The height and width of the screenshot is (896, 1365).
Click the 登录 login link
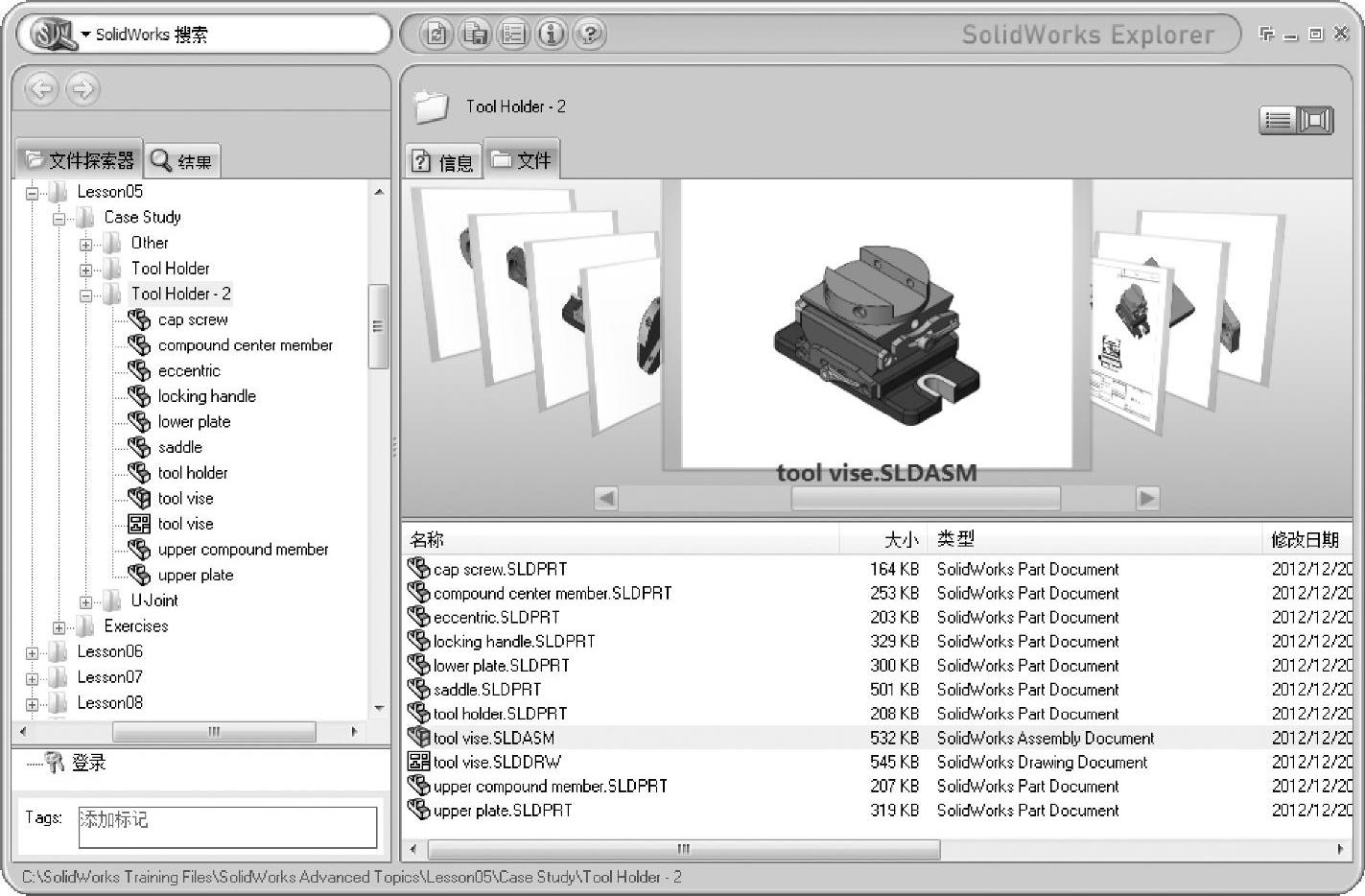(88, 763)
